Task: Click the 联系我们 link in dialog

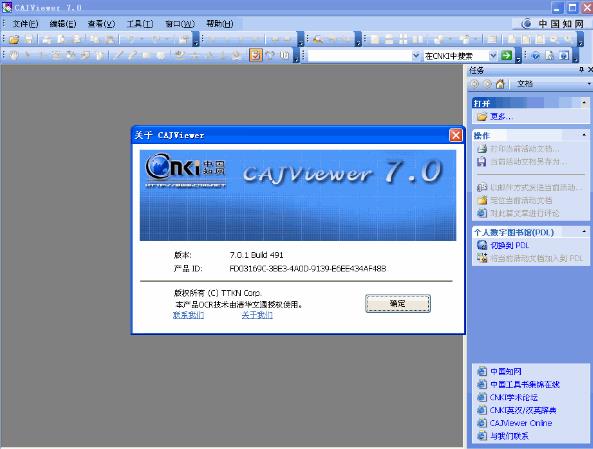Action: (188, 315)
